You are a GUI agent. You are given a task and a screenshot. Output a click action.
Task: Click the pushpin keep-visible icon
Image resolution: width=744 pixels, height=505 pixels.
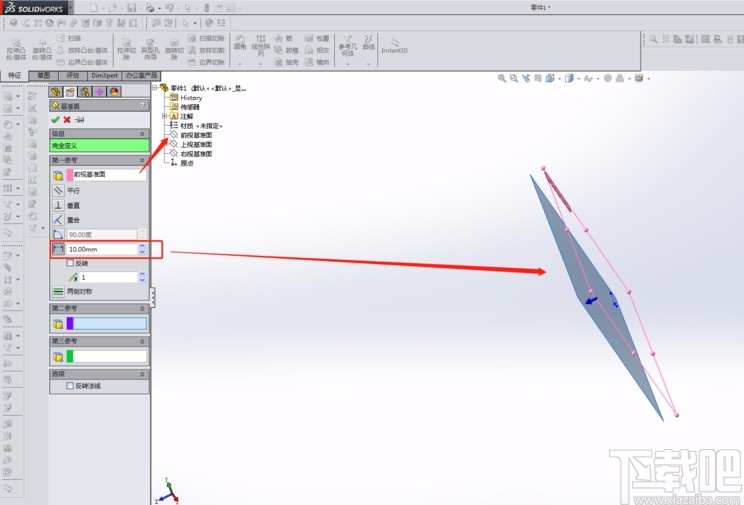coord(80,120)
